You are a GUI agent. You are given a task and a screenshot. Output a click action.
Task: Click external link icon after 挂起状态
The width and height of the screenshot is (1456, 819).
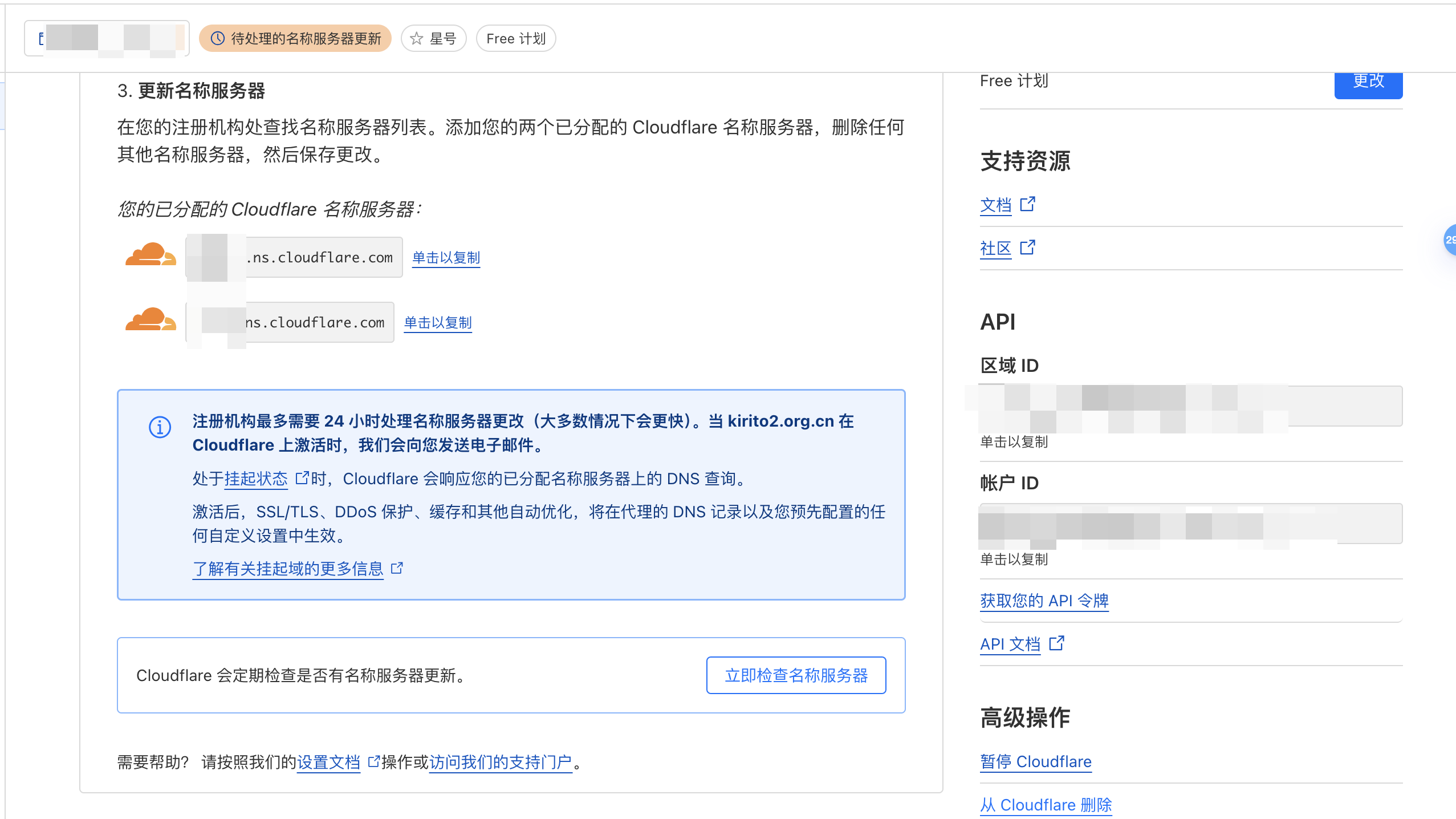click(302, 477)
